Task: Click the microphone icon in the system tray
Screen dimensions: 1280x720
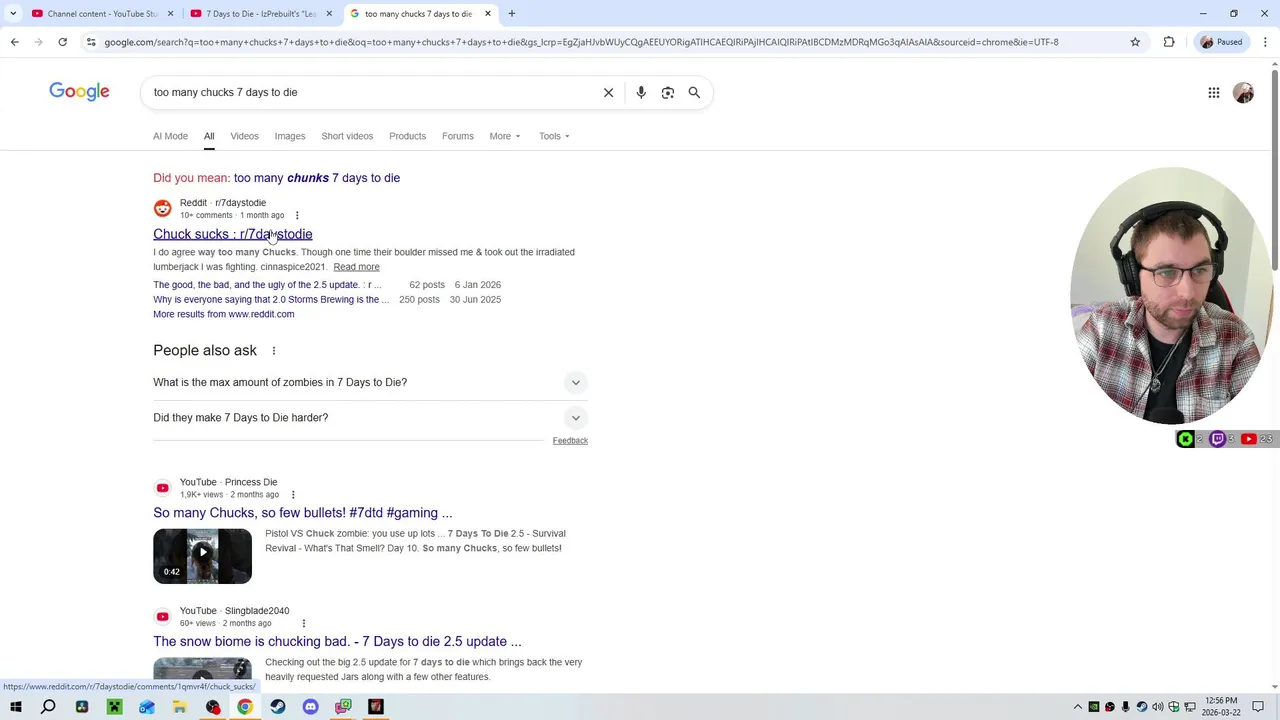Action: [x=1125, y=707]
